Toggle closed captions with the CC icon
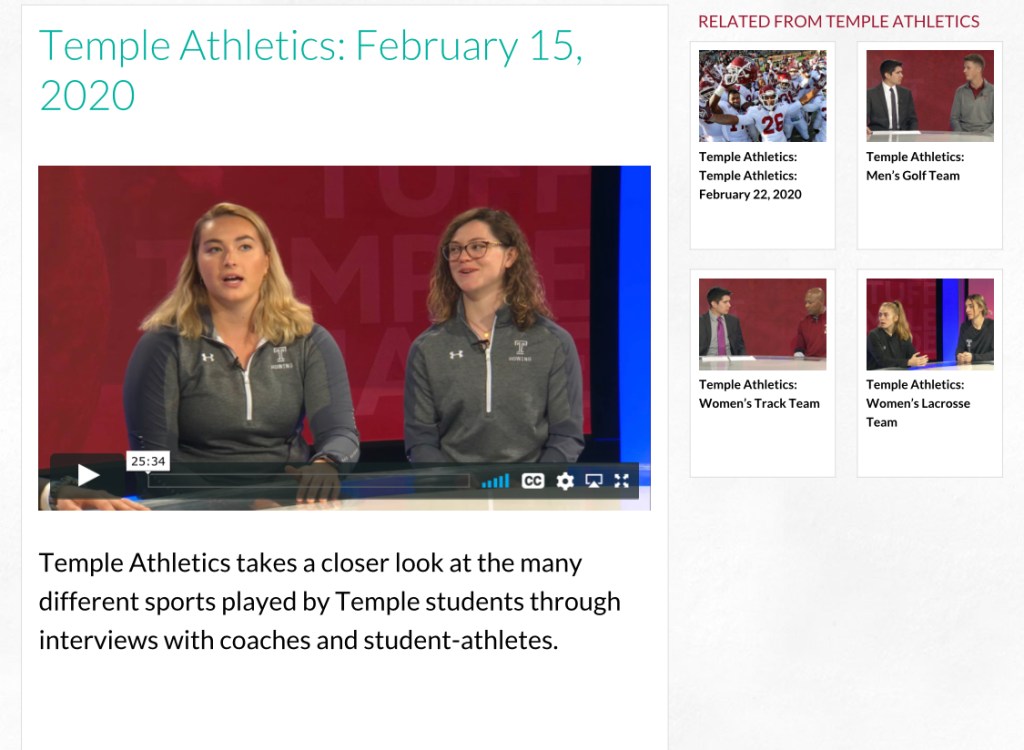The height and width of the screenshot is (750, 1024). (535, 481)
